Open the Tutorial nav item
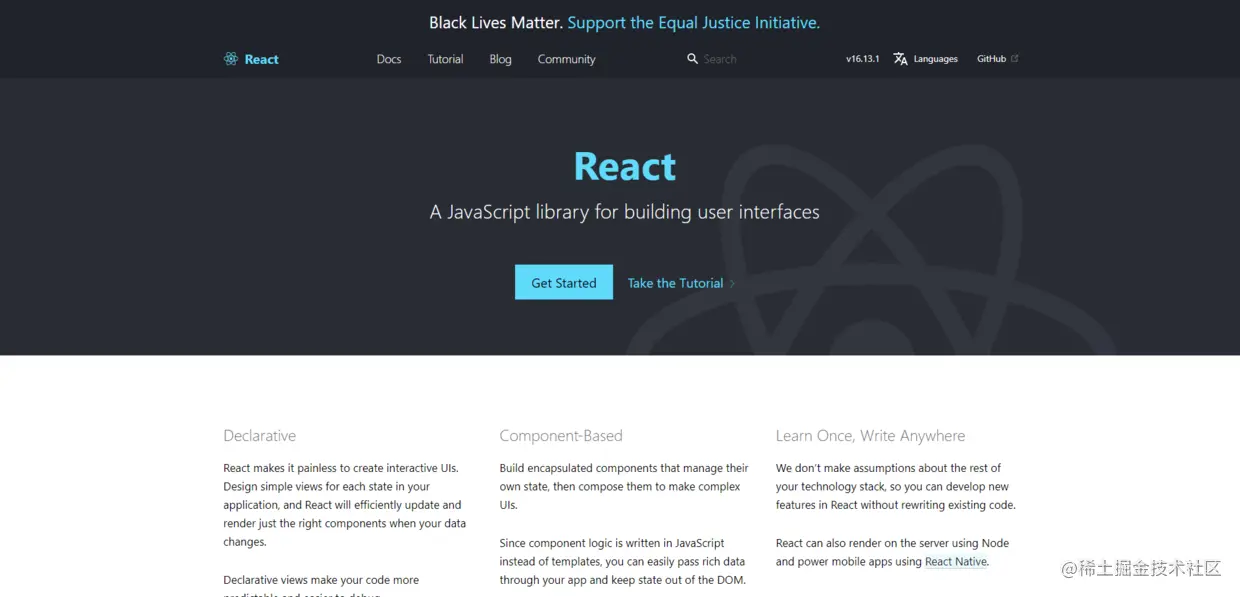The height and width of the screenshot is (597, 1240). (x=445, y=59)
